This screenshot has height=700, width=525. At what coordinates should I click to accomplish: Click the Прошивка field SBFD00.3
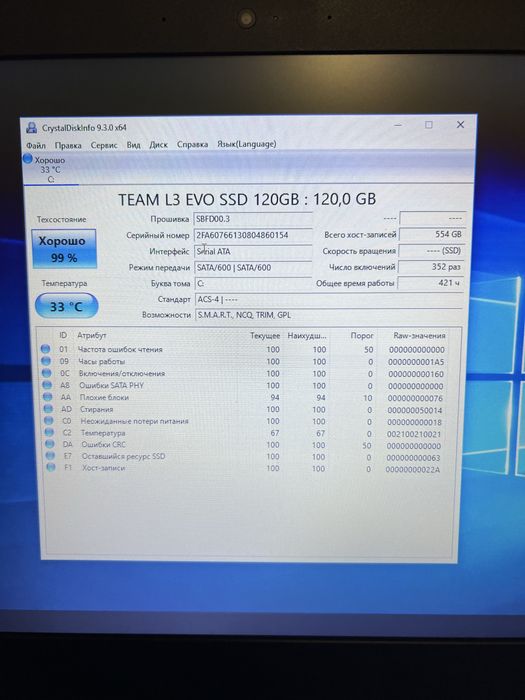tap(253, 219)
